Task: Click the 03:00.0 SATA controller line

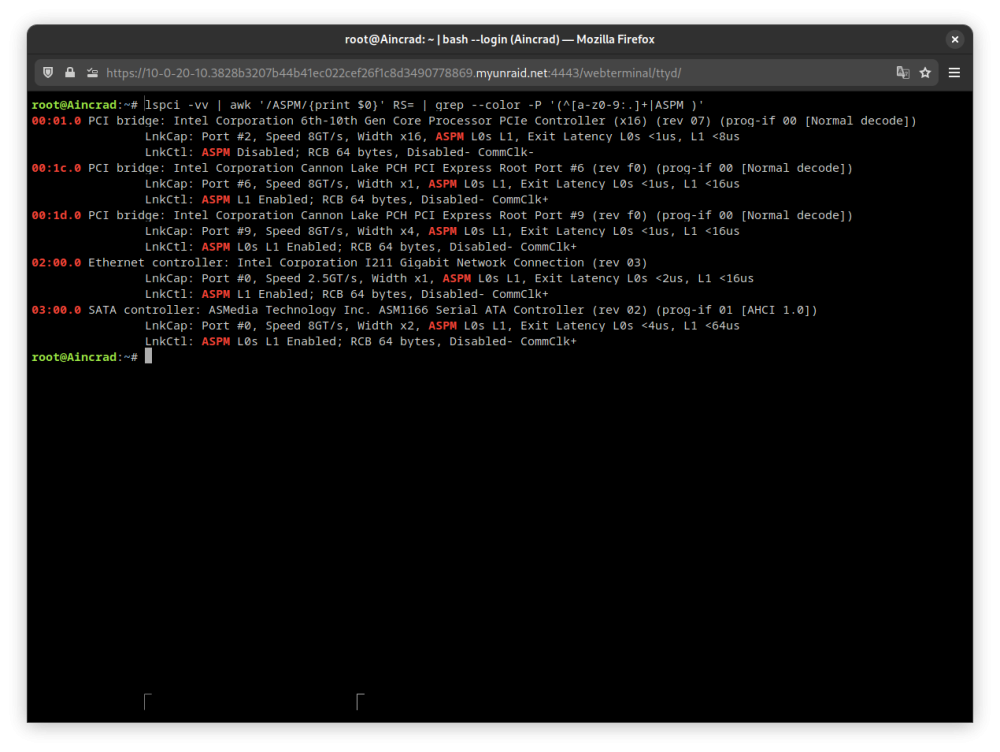Action: pyautogui.click(x=424, y=310)
